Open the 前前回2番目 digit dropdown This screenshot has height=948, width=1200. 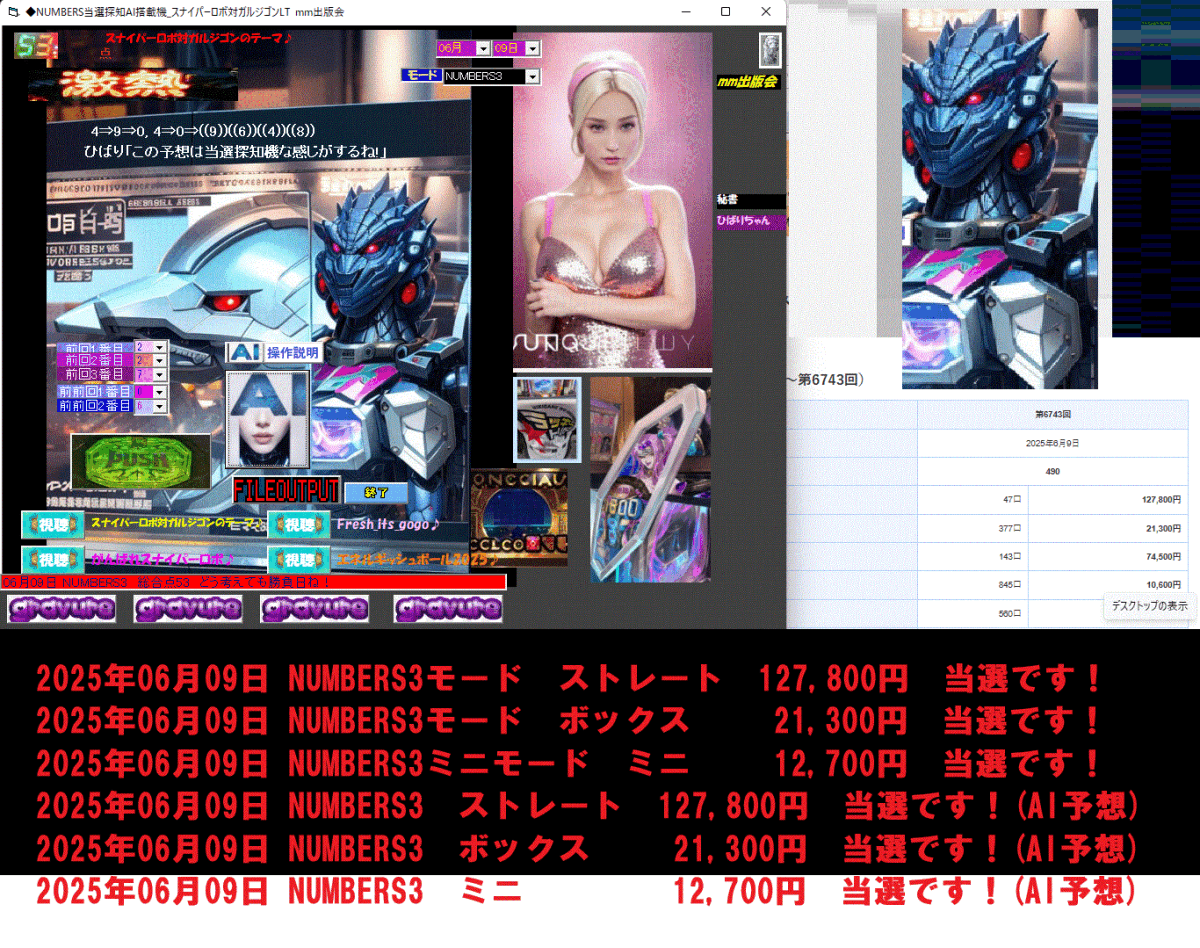159,407
